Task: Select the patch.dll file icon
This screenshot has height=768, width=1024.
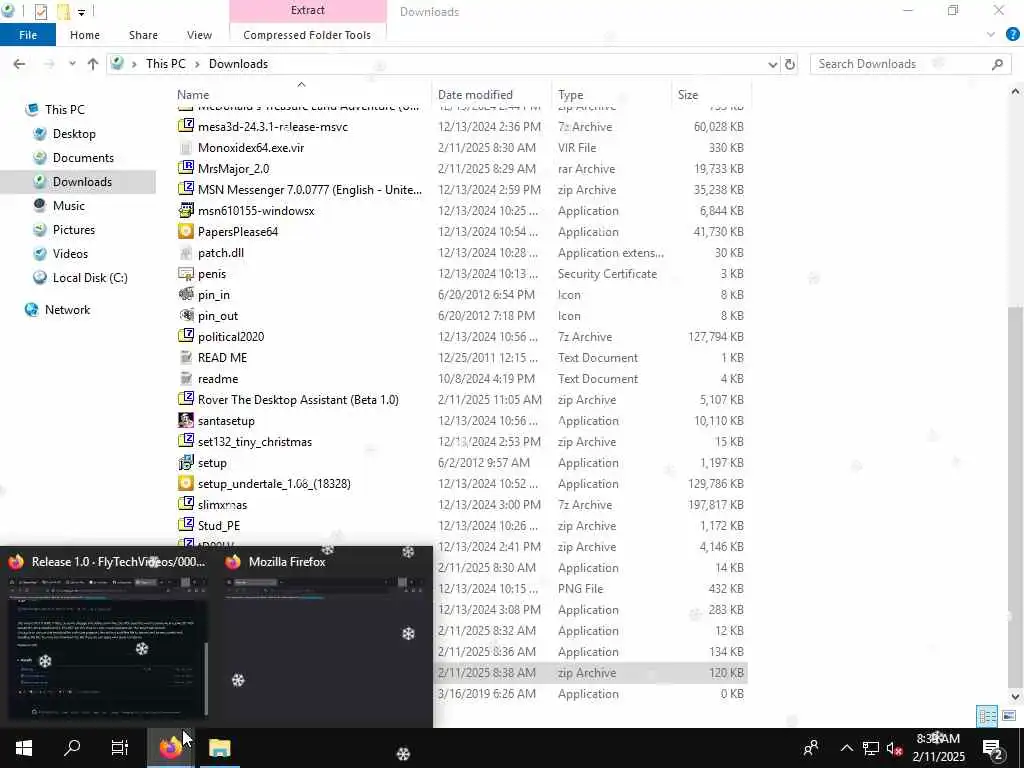Action: coord(186,253)
